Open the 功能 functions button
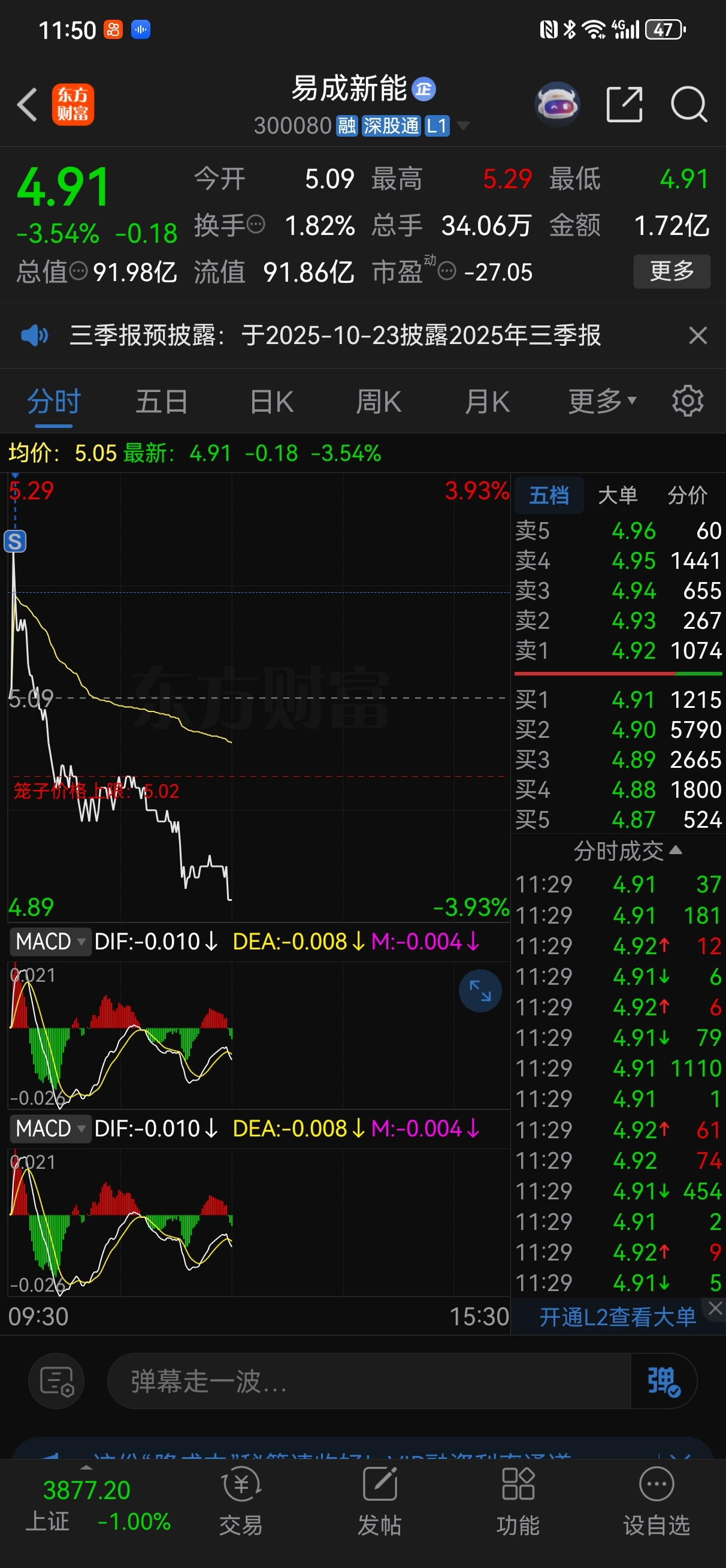Viewport: 726px width, 1568px height. pos(518,1501)
